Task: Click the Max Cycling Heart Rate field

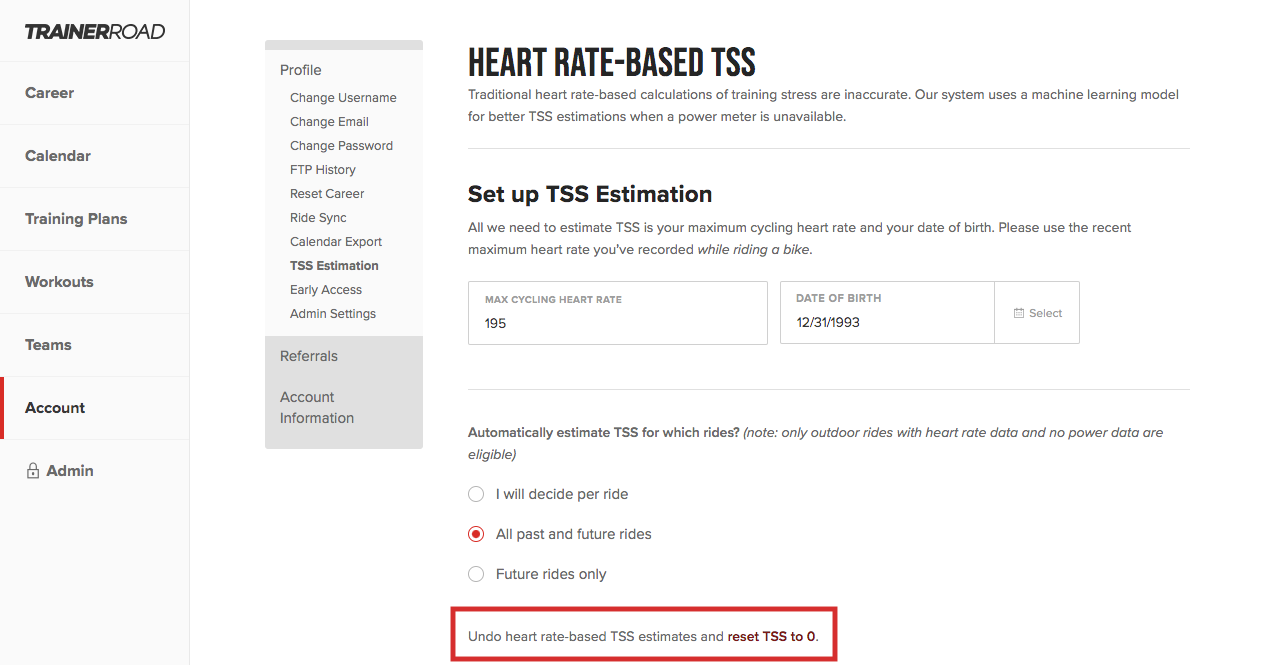Action: (x=618, y=313)
